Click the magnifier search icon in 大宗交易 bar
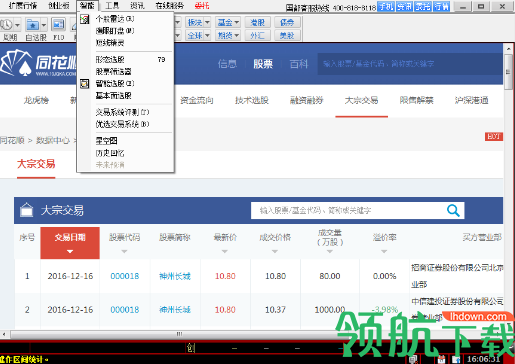 click(x=453, y=210)
